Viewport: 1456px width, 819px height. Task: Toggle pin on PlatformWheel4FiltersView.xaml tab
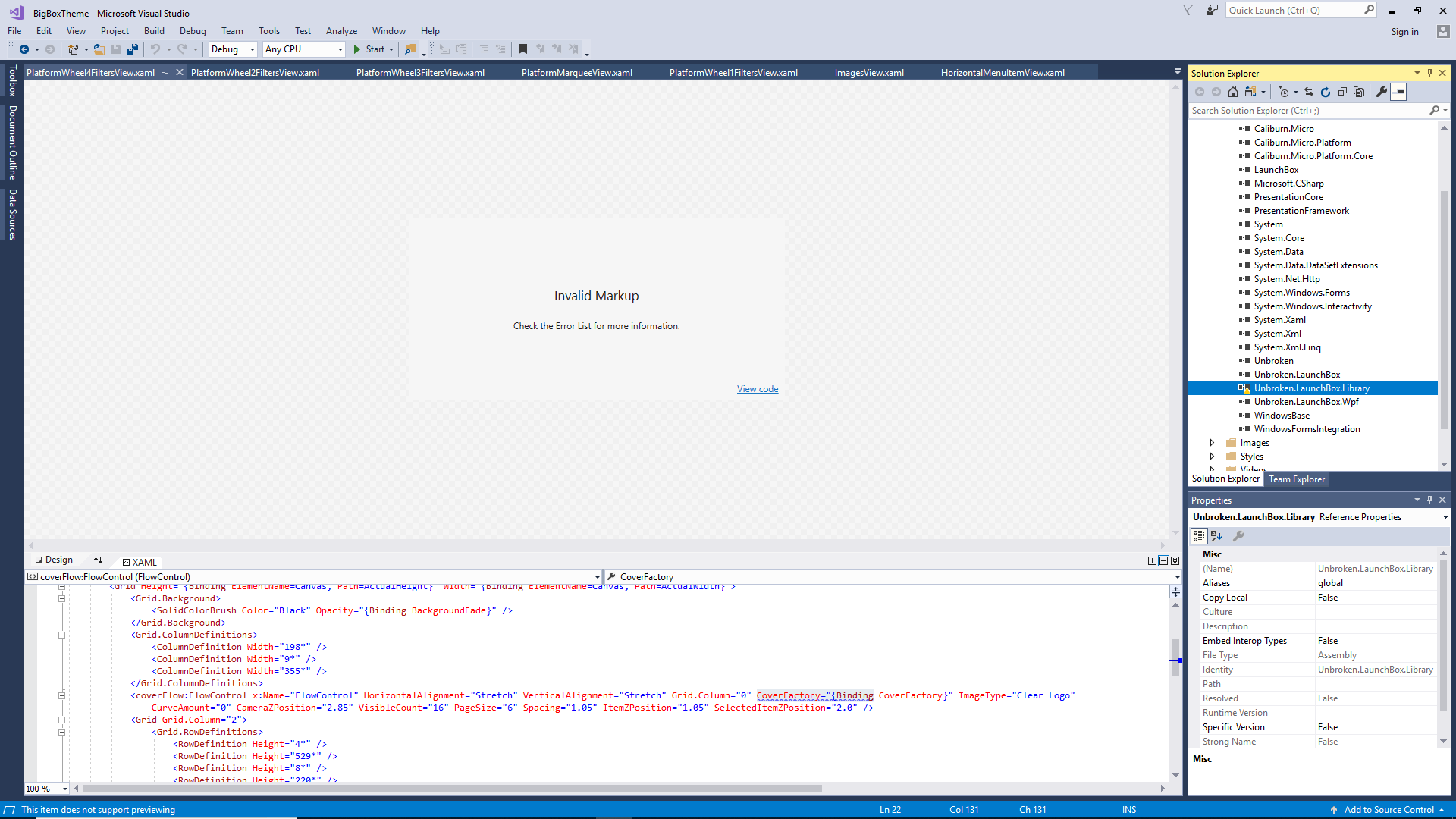pyautogui.click(x=166, y=73)
